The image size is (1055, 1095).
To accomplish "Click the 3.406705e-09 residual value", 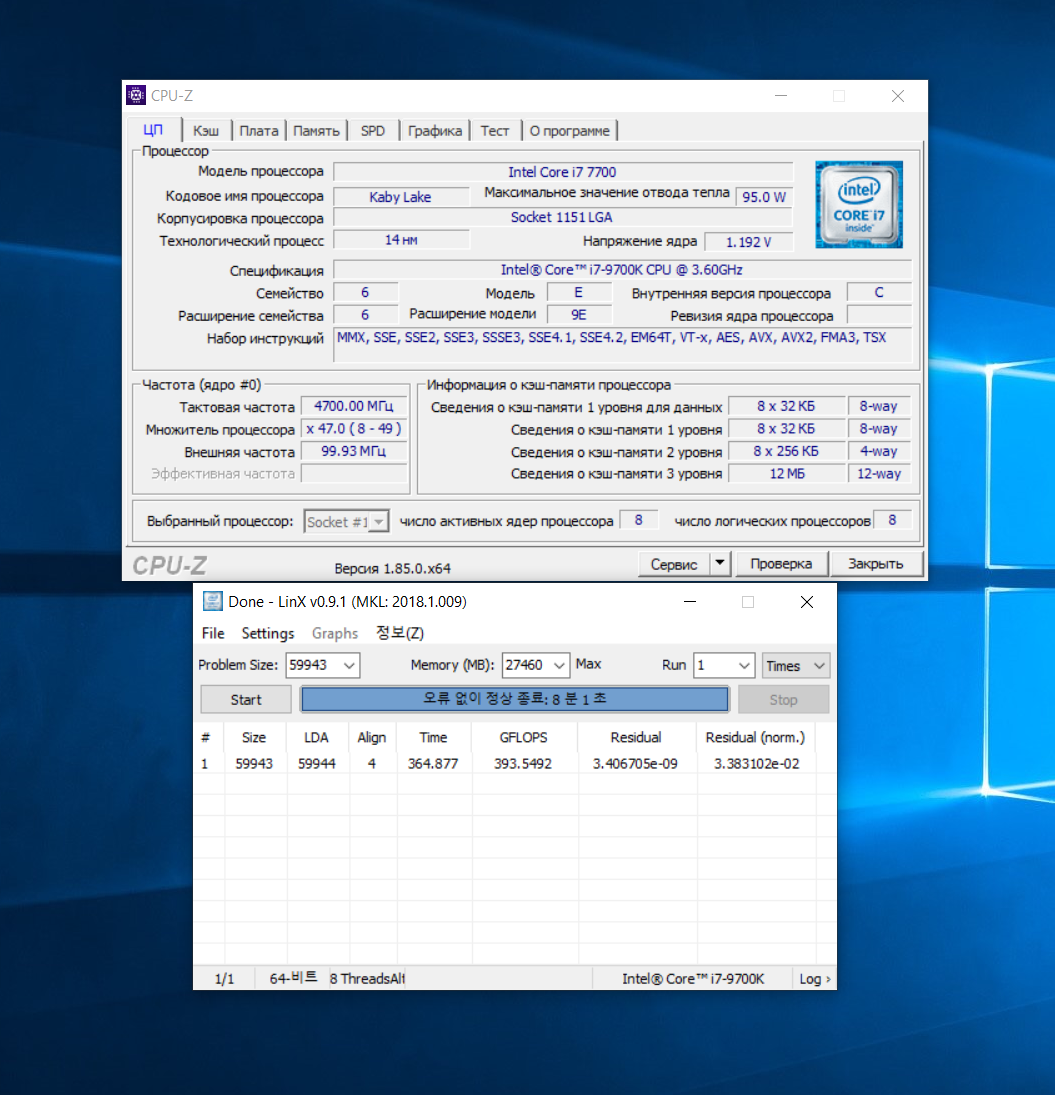I will (635, 764).
